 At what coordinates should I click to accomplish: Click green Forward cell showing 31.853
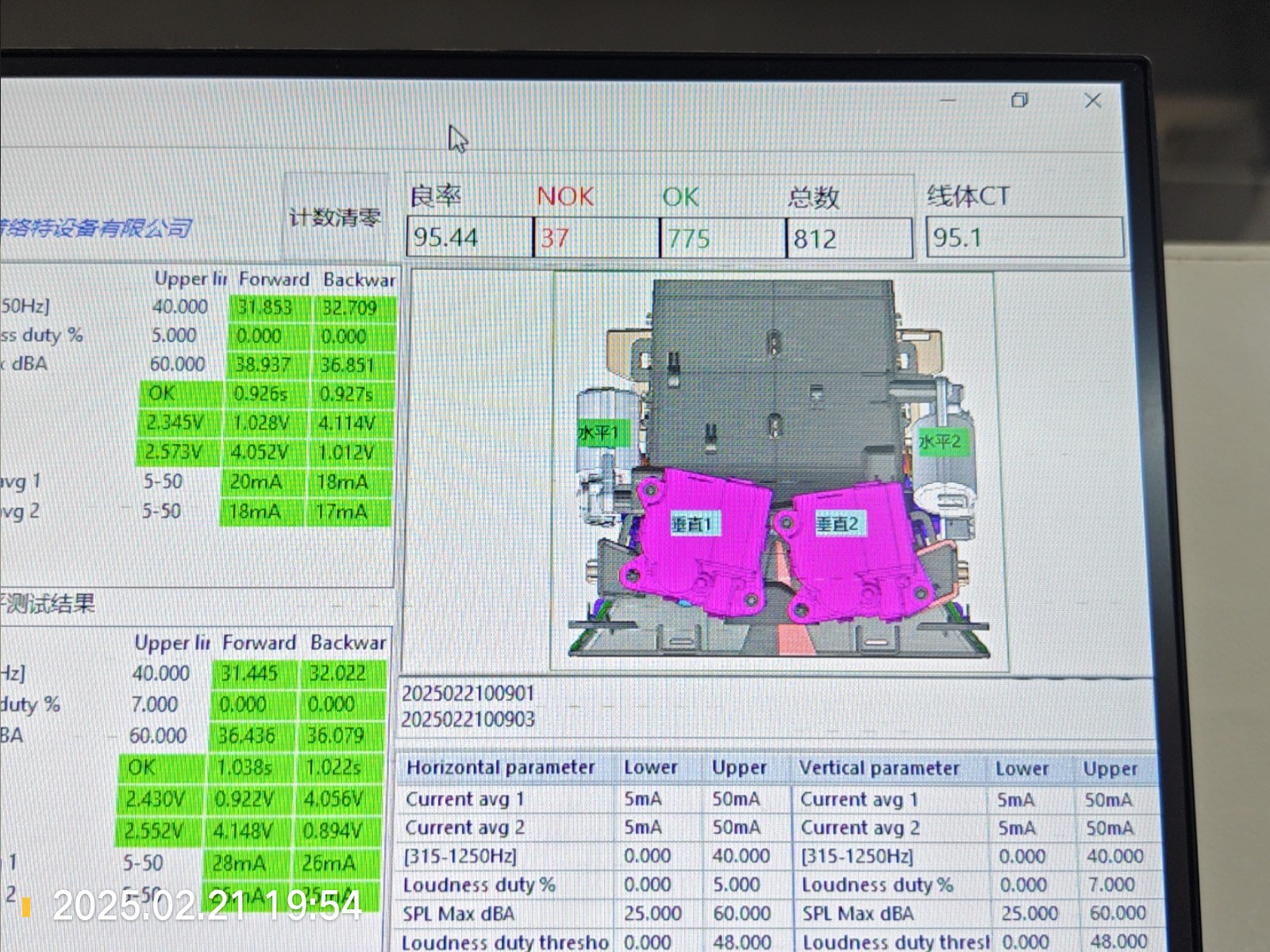[266, 307]
